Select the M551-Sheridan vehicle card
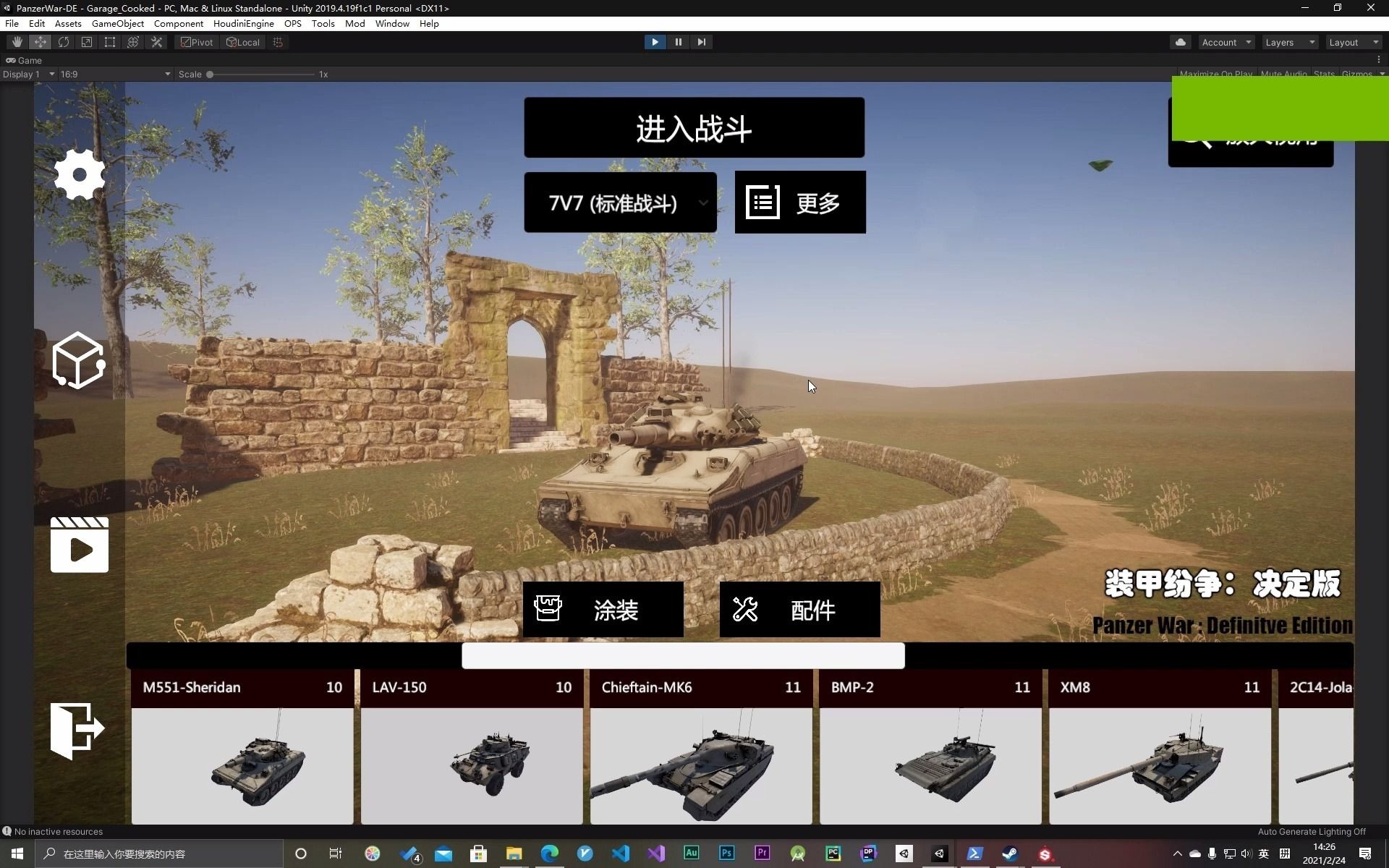Image resolution: width=1389 pixels, height=868 pixels. click(242, 746)
